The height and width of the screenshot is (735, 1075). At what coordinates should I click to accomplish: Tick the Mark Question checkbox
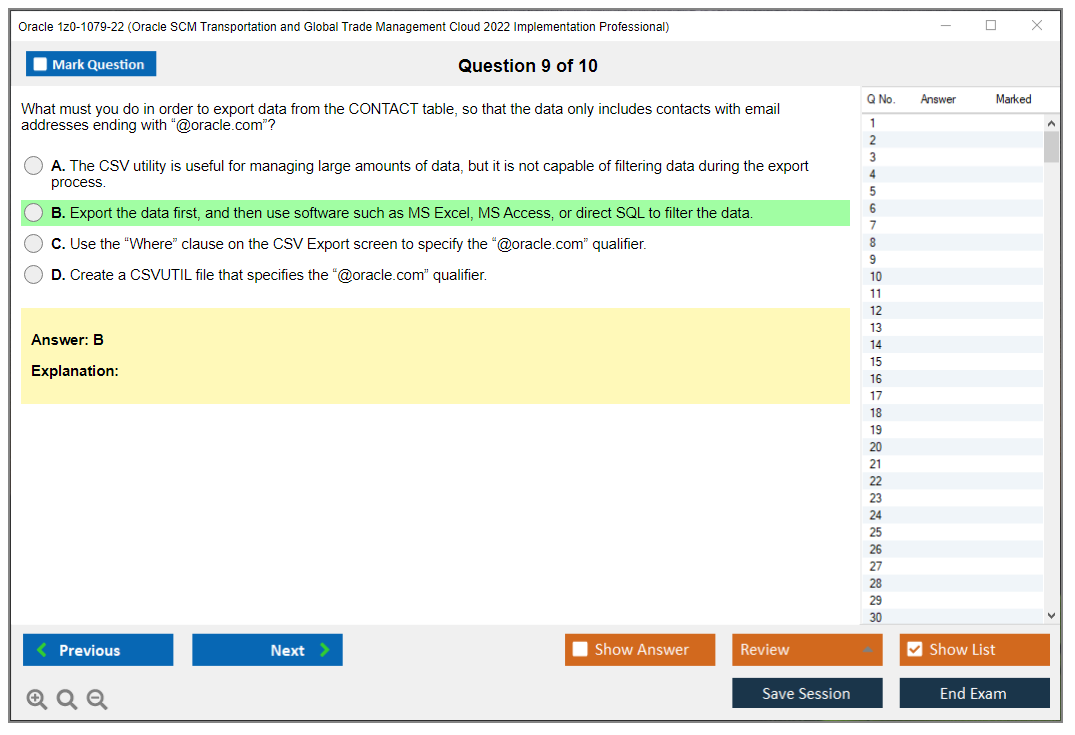point(41,65)
